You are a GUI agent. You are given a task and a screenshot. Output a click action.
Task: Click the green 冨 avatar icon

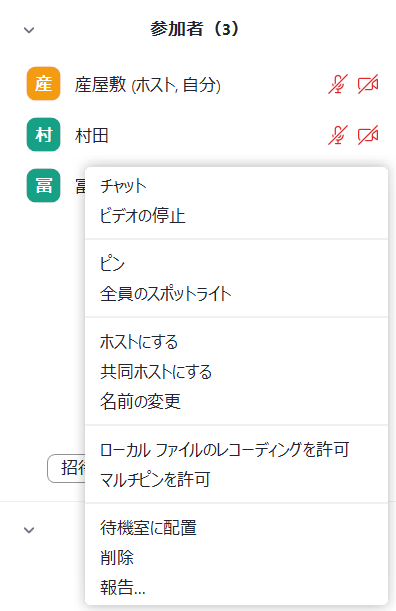(44, 185)
